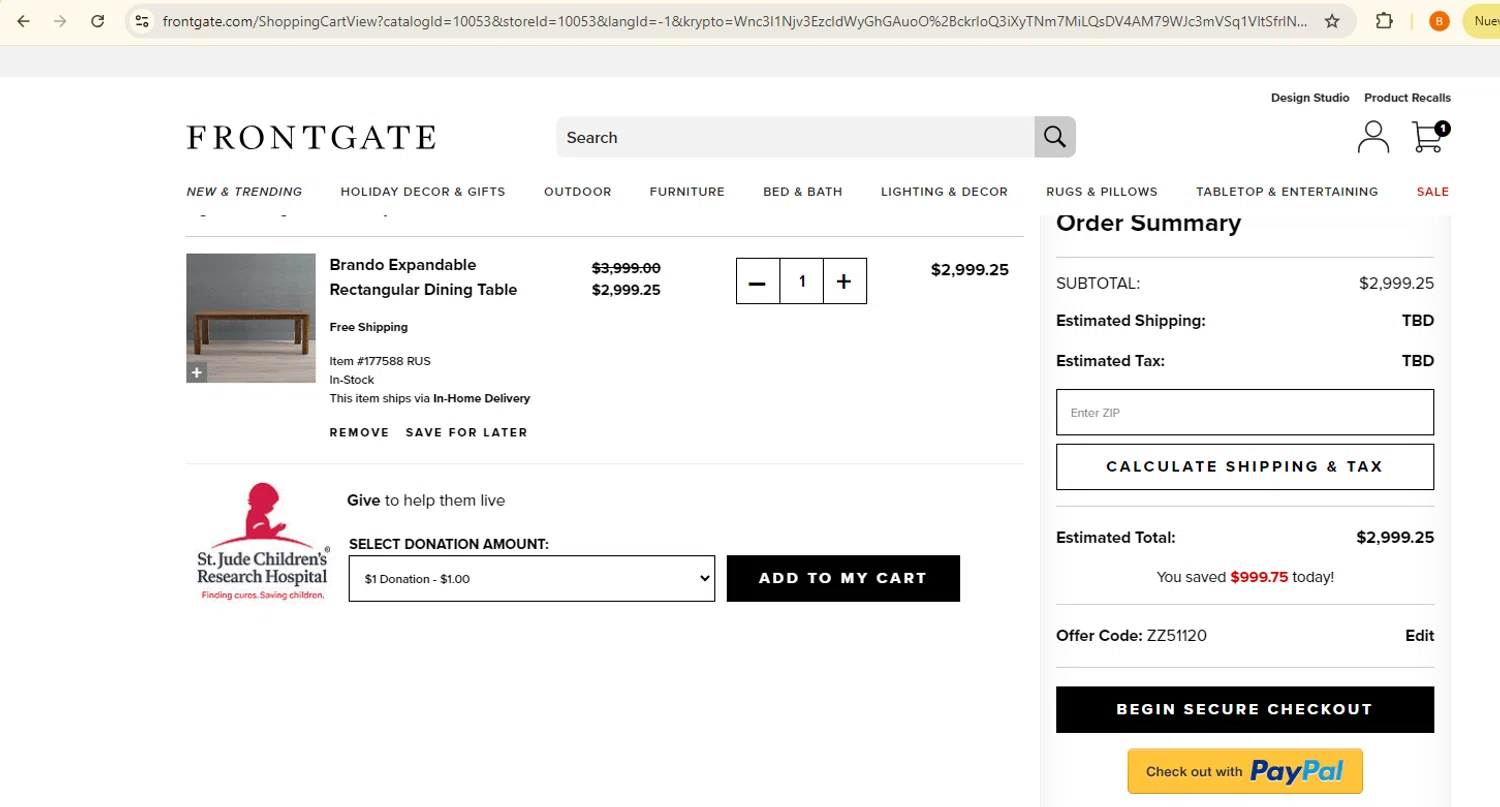
Task: Open Rugs & Pillows menu
Action: 1102,192
